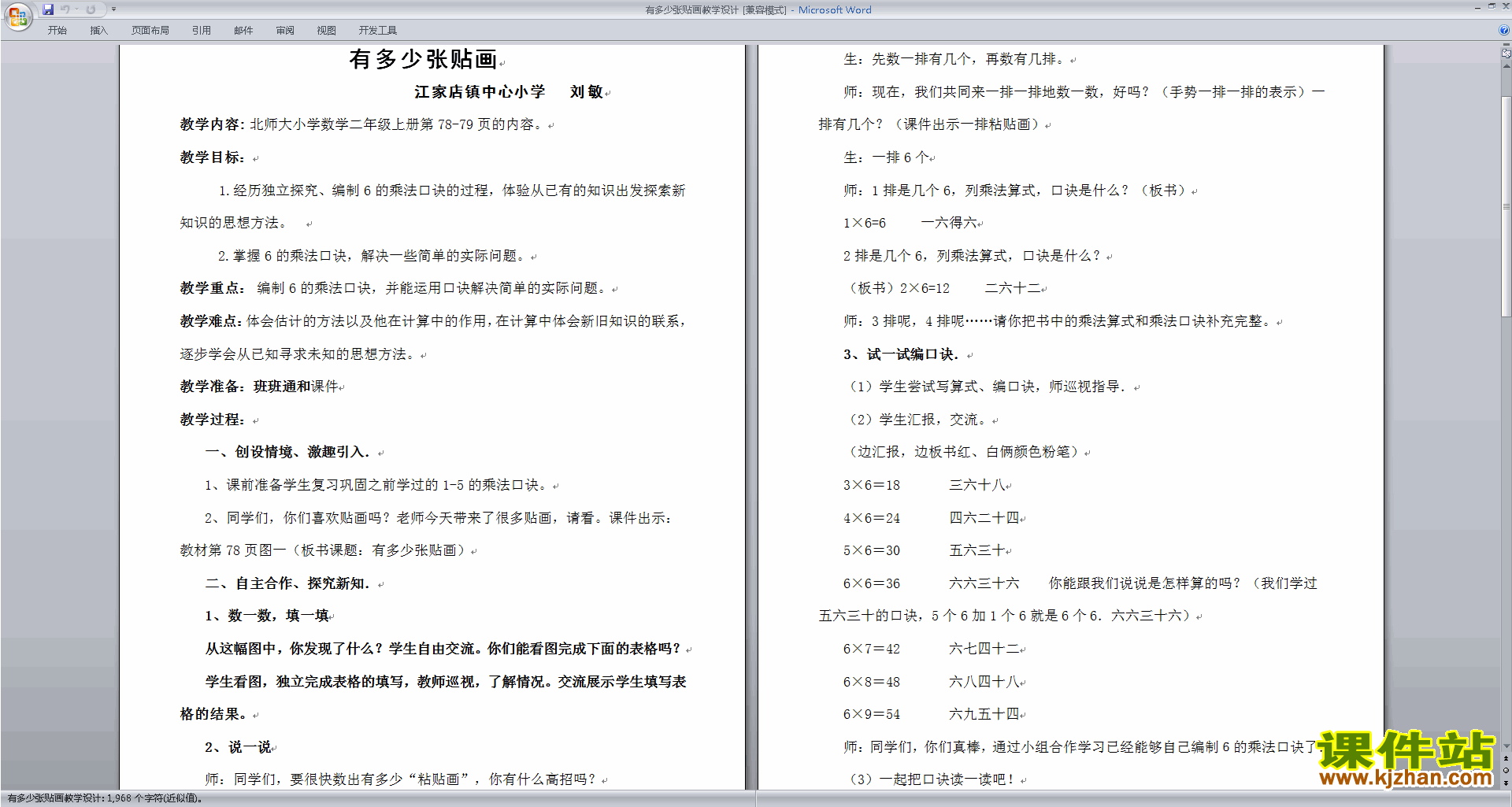Open the 开始 ribbon tab
This screenshot has height=807, width=1512.
pos(57,30)
